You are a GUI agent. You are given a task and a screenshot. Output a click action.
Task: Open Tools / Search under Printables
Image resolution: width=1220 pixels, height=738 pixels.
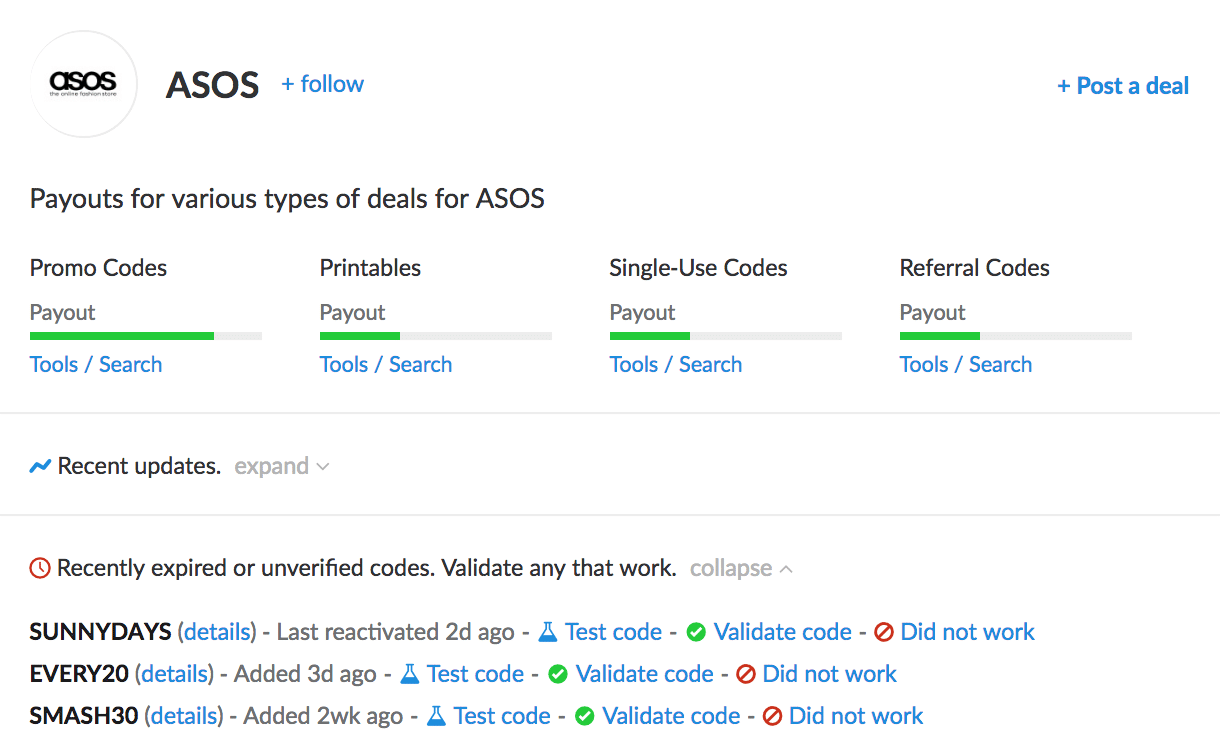(386, 364)
